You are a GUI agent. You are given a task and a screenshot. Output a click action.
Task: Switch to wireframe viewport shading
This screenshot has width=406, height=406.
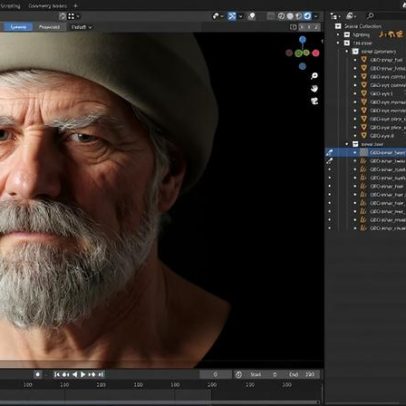[x=281, y=16]
